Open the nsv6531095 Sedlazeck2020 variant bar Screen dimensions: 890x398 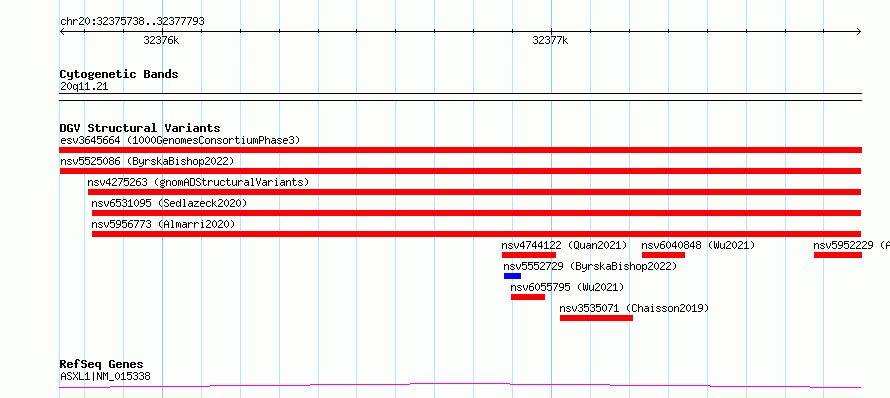[x=476, y=213]
